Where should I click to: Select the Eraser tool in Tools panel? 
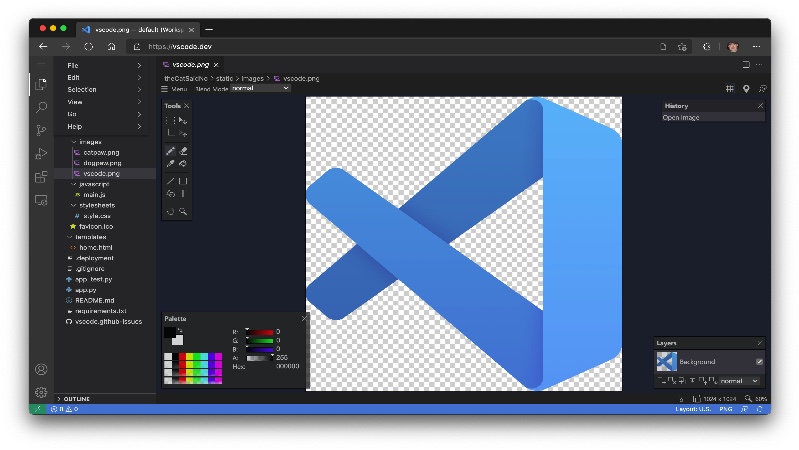(183, 151)
